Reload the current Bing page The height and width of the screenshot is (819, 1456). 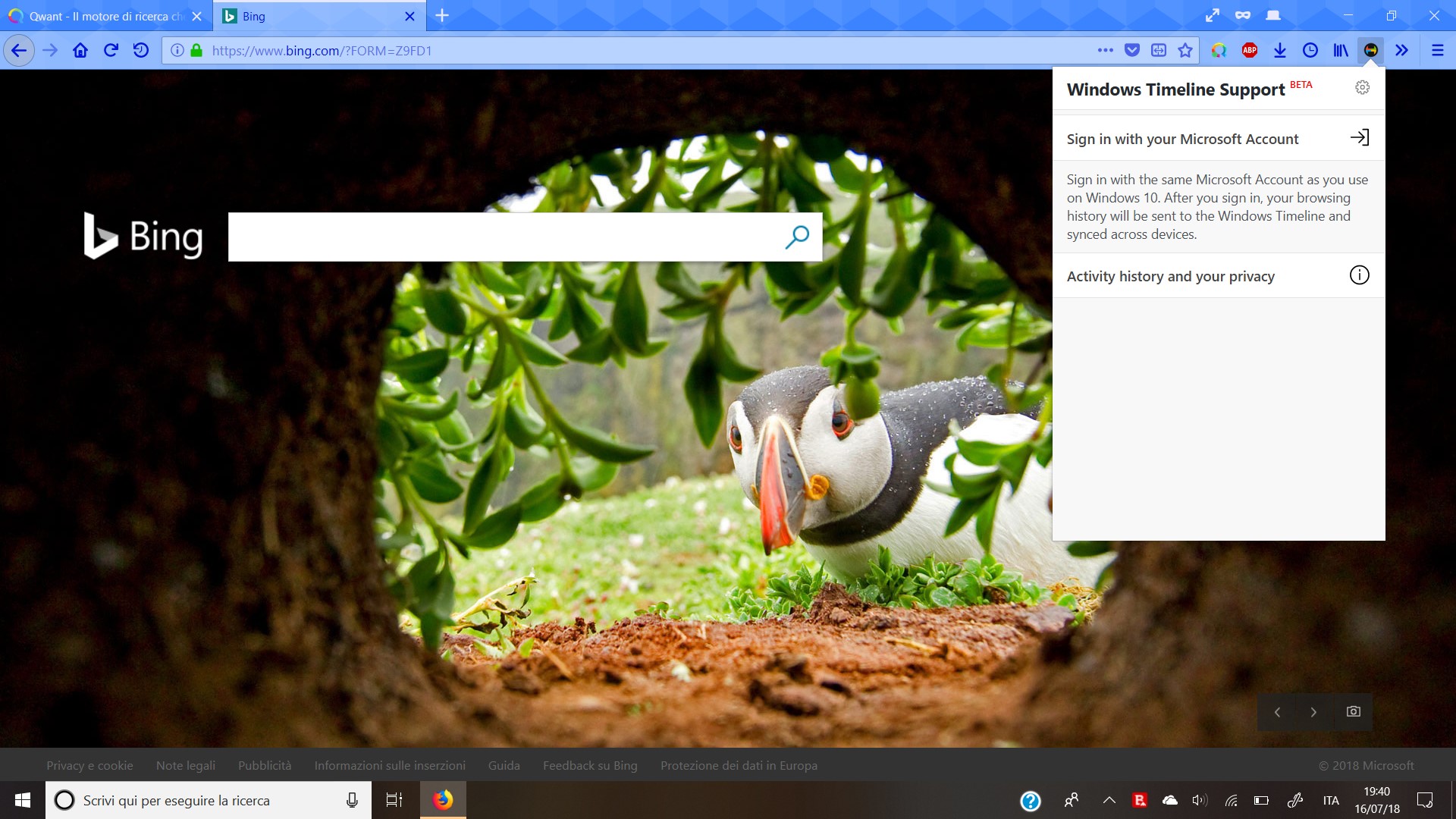coord(111,51)
